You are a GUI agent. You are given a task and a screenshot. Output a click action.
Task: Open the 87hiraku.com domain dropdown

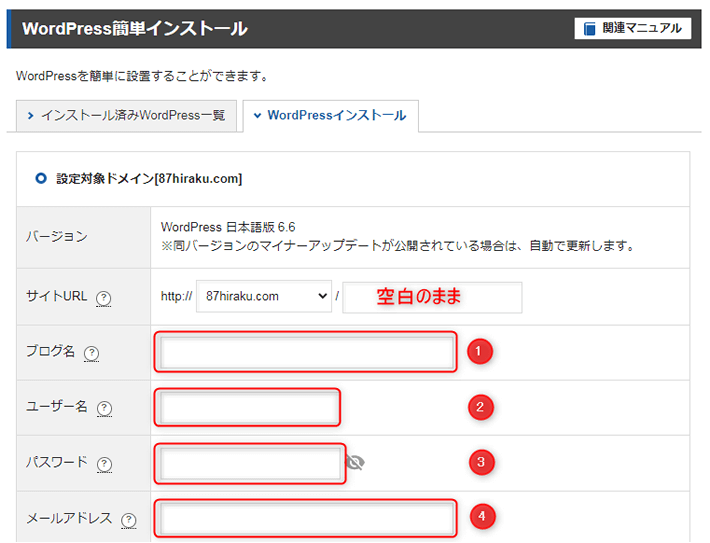pos(264,297)
